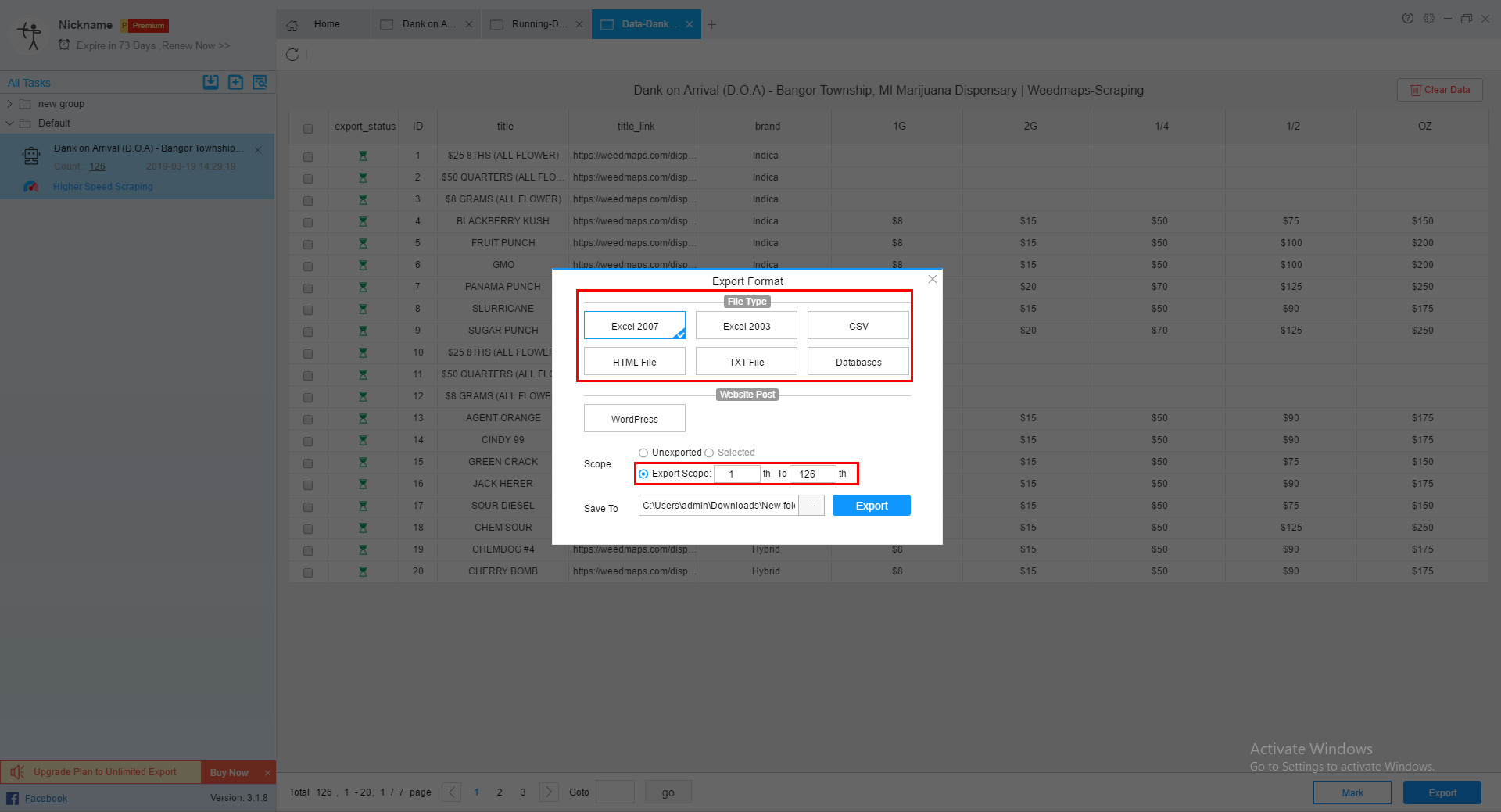1501x812 pixels.
Task: Click the Facebook logo icon
Action: [x=13, y=798]
